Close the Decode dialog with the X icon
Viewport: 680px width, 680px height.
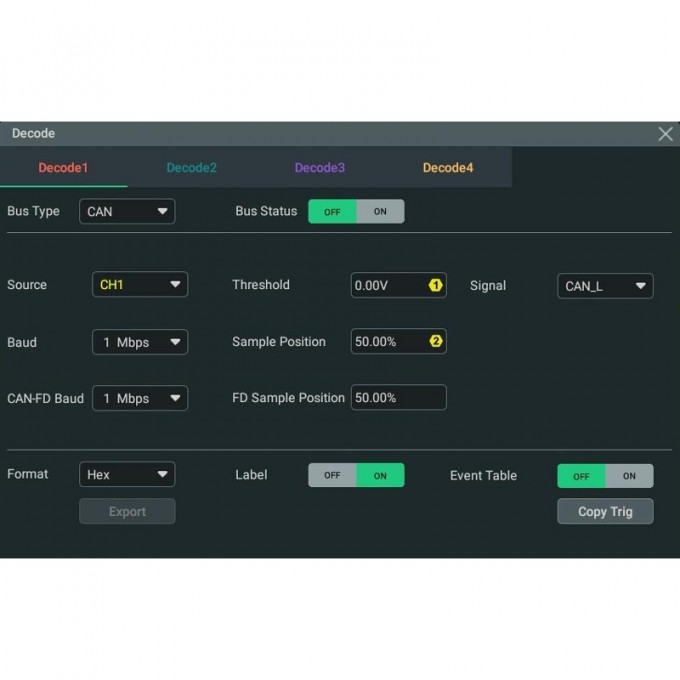coord(665,134)
